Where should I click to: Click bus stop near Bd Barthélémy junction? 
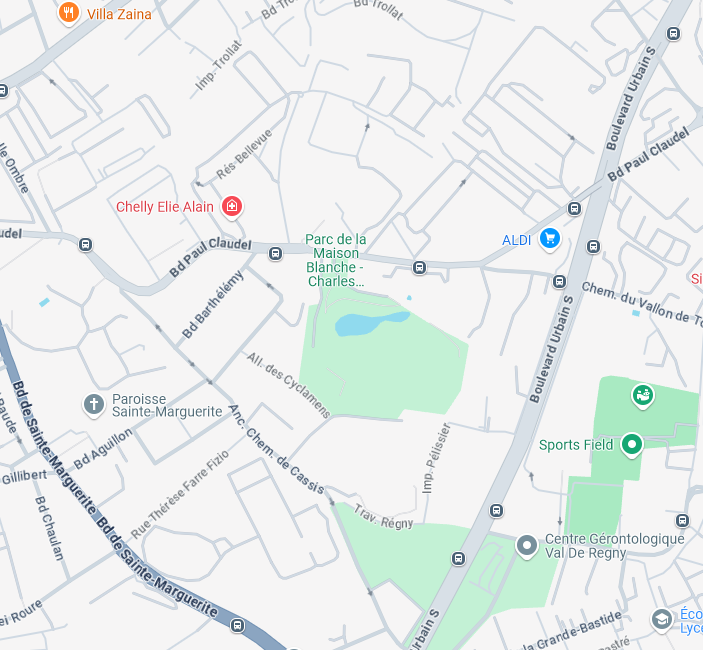276,253
